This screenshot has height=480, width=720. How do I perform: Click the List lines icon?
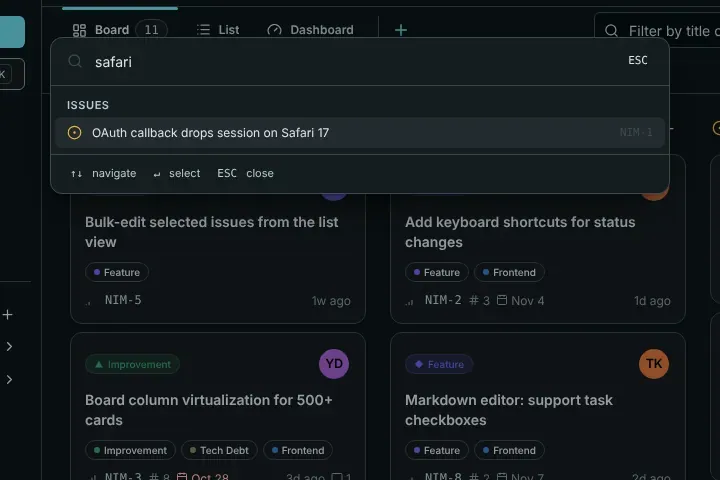pos(203,30)
